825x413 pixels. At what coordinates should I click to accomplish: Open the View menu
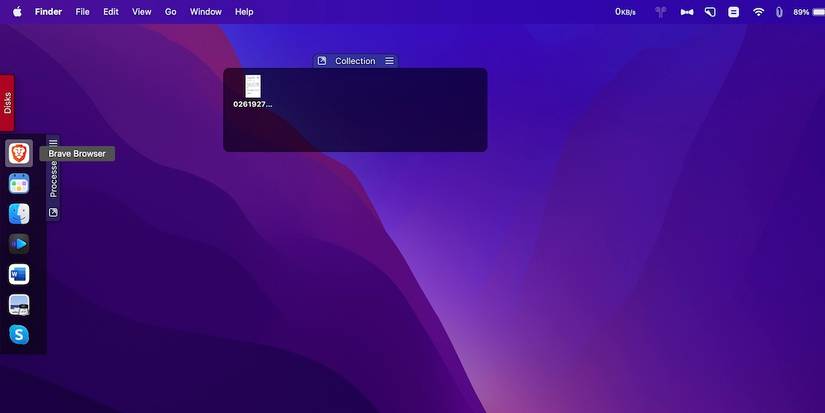tap(142, 12)
